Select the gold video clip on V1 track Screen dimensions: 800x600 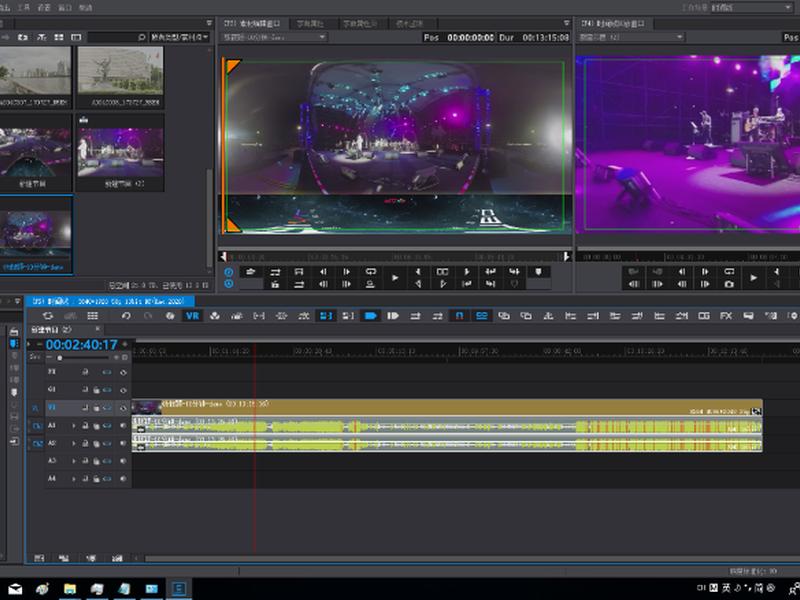tap(447, 407)
